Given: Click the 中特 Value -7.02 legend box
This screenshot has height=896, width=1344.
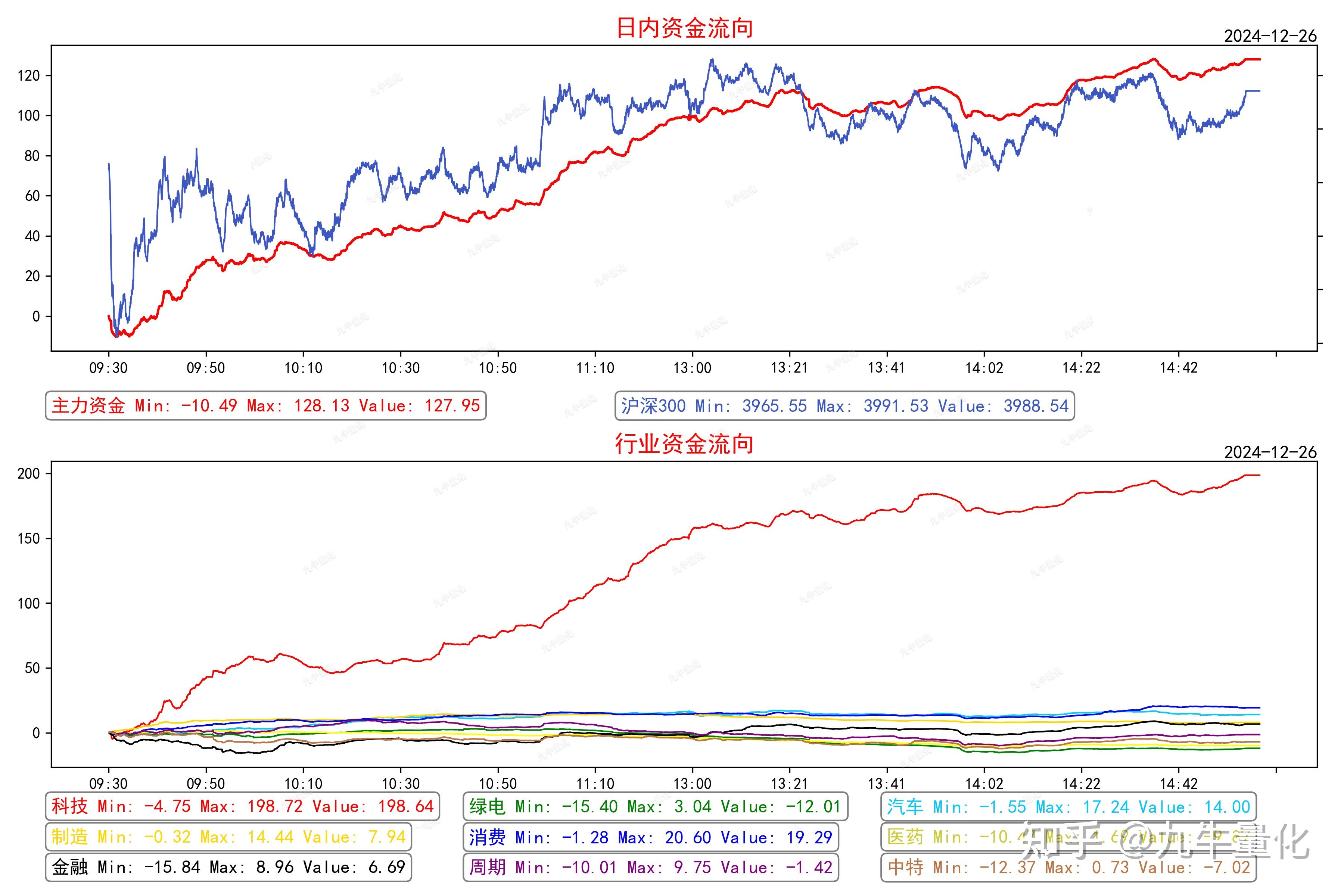Looking at the screenshot, I should tap(1068, 867).
